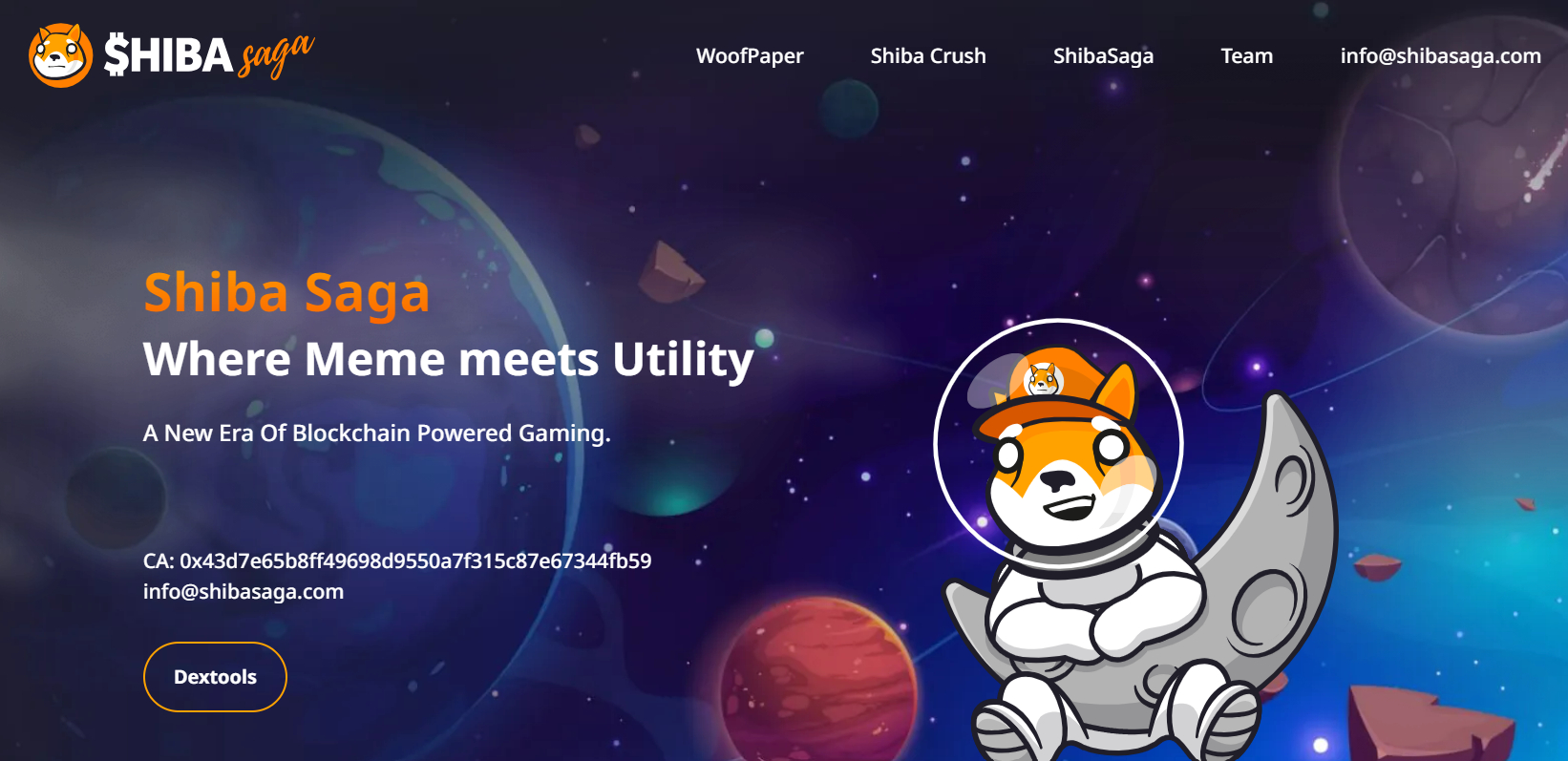Select ShibaSaga in the navigation bar
The width and height of the screenshot is (1568, 761).
(1103, 55)
